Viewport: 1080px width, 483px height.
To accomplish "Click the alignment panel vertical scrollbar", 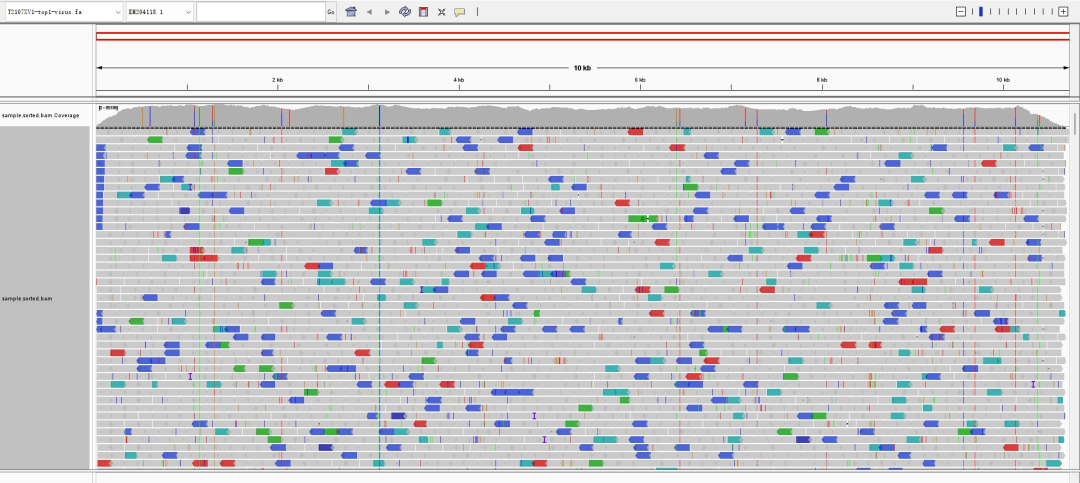I will (x=1074, y=287).
